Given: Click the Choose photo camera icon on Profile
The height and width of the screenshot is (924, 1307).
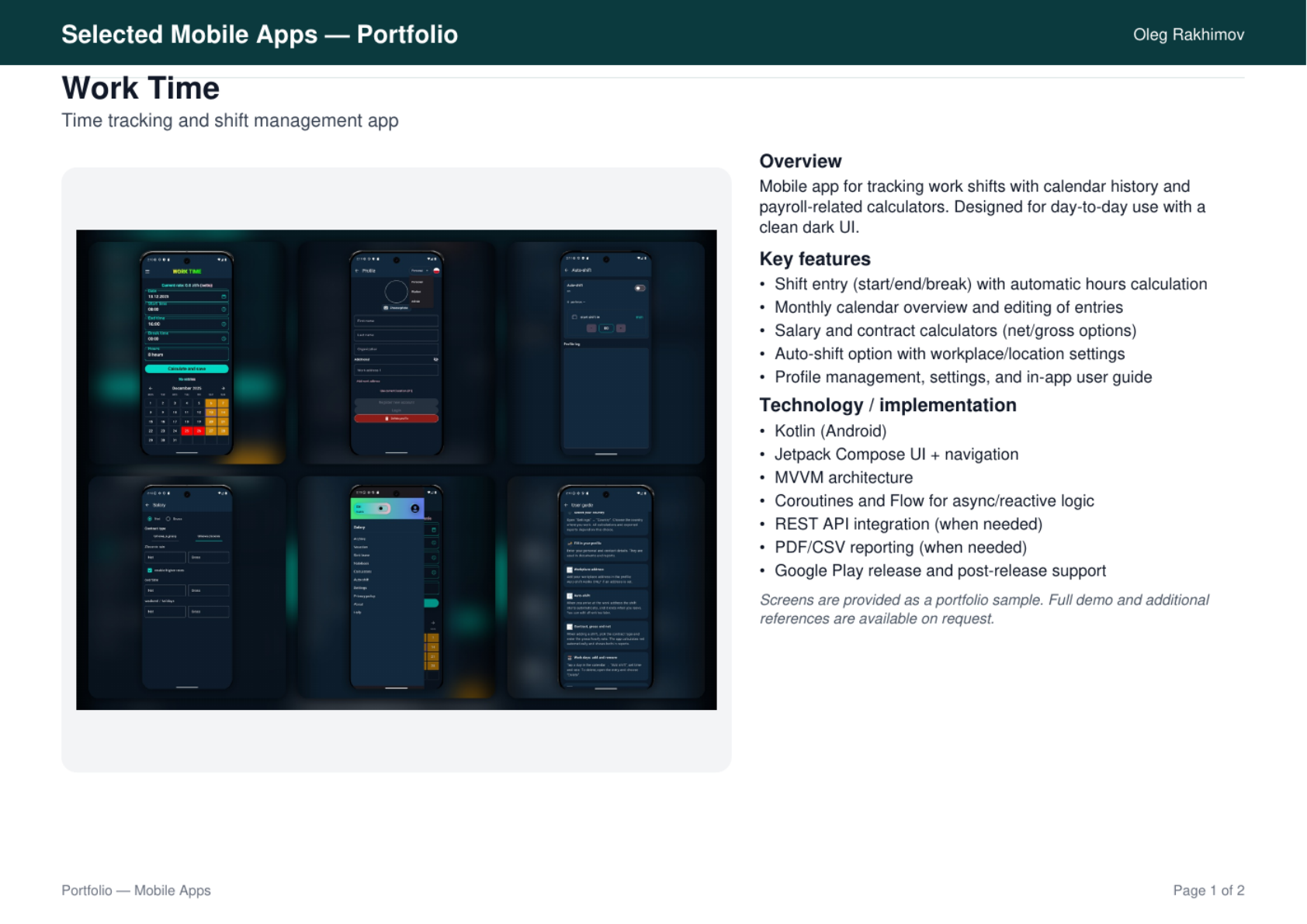Looking at the screenshot, I should tap(386, 307).
